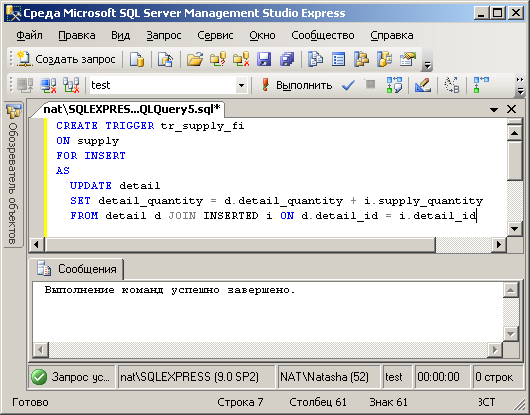Maximize the Management Studio window

pos(497,13)
